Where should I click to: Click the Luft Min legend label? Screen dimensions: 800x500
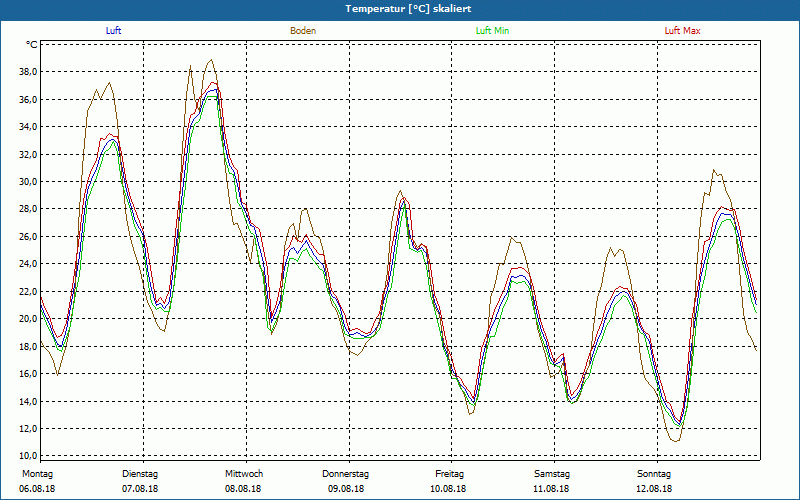coord(492,31)
